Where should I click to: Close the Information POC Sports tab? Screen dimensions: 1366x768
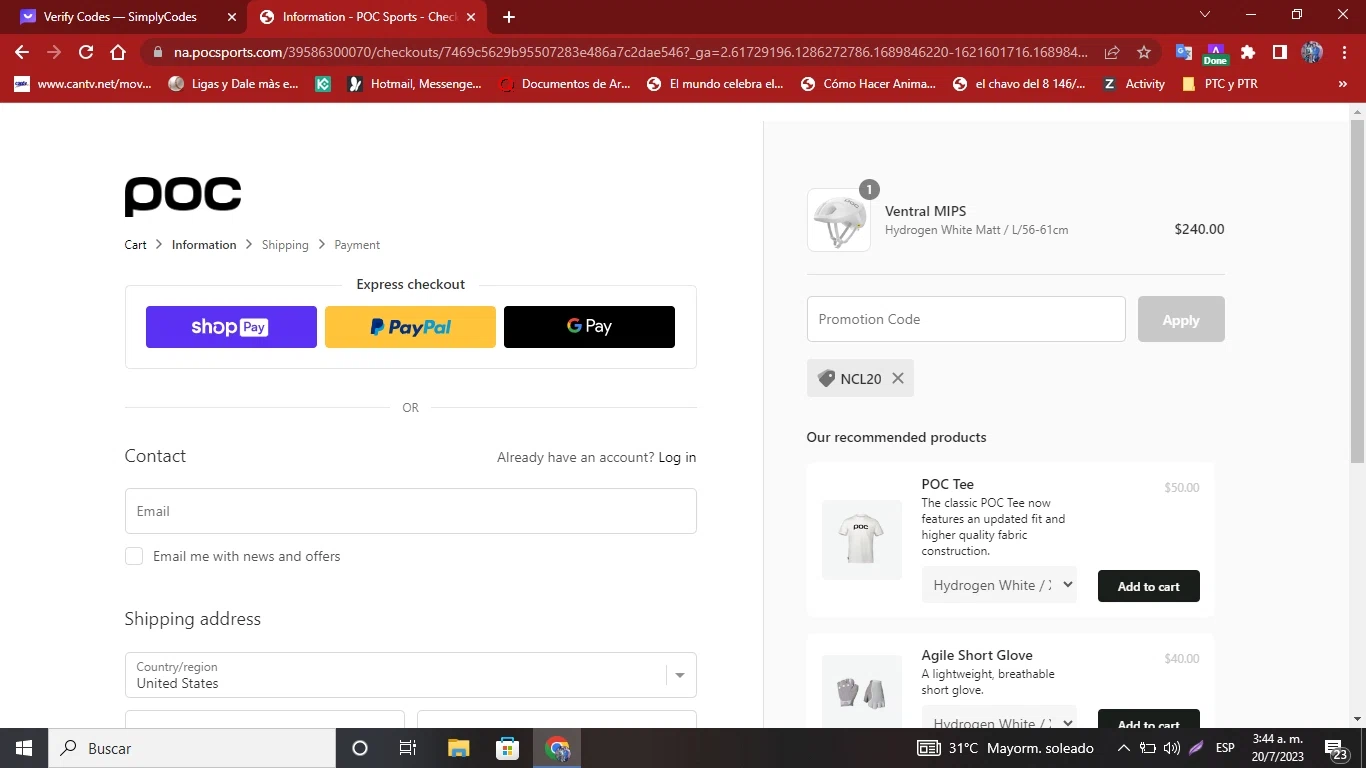[x=471, y=17]
